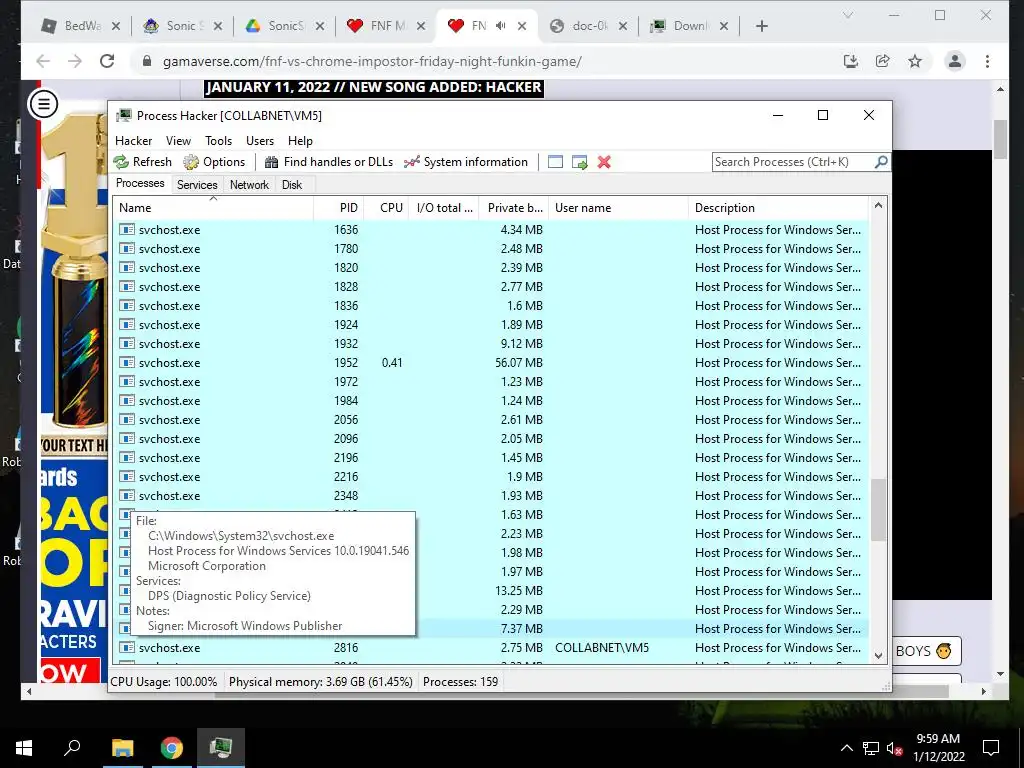This screenshot has width=1024, height=768.
Task: Click the webpage horizontal scrollbar thumb
Action: 581,691
